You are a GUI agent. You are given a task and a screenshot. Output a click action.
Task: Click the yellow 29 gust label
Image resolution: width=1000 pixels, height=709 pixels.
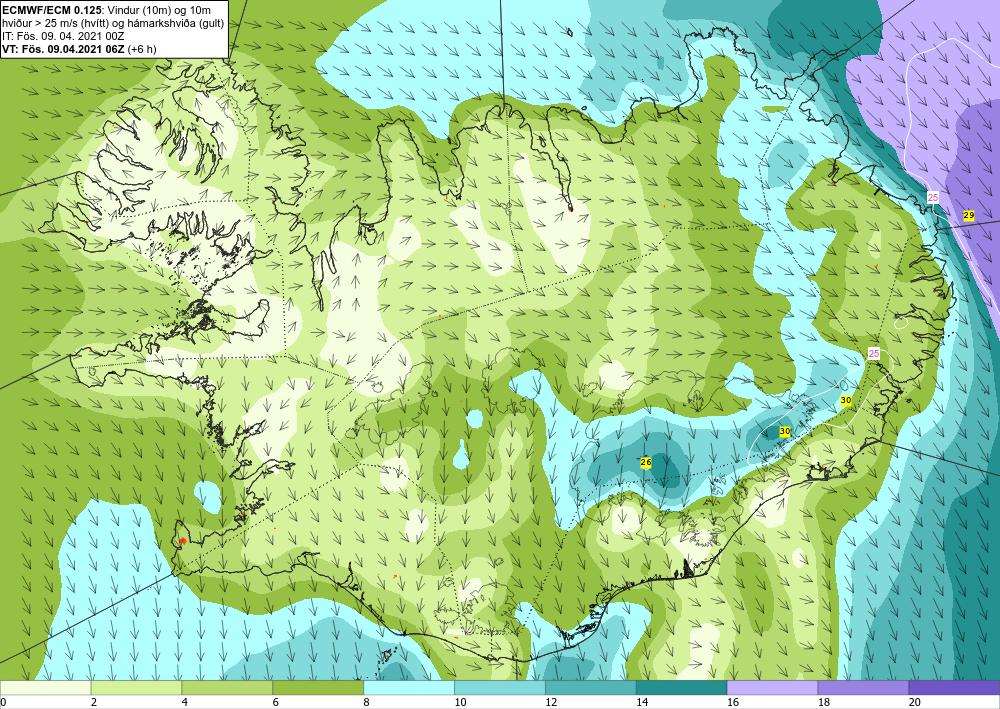pyautogui.click(x=969, y=216)
